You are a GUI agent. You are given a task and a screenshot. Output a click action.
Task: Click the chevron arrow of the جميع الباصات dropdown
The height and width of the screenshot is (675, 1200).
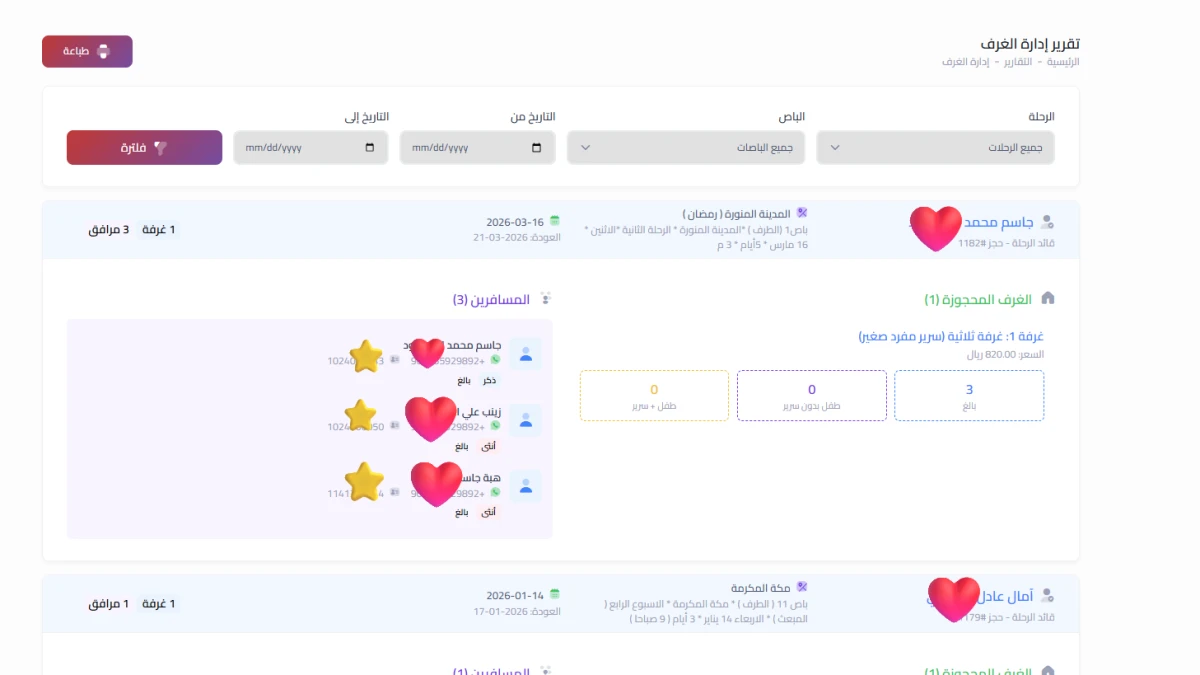(586, 148)
